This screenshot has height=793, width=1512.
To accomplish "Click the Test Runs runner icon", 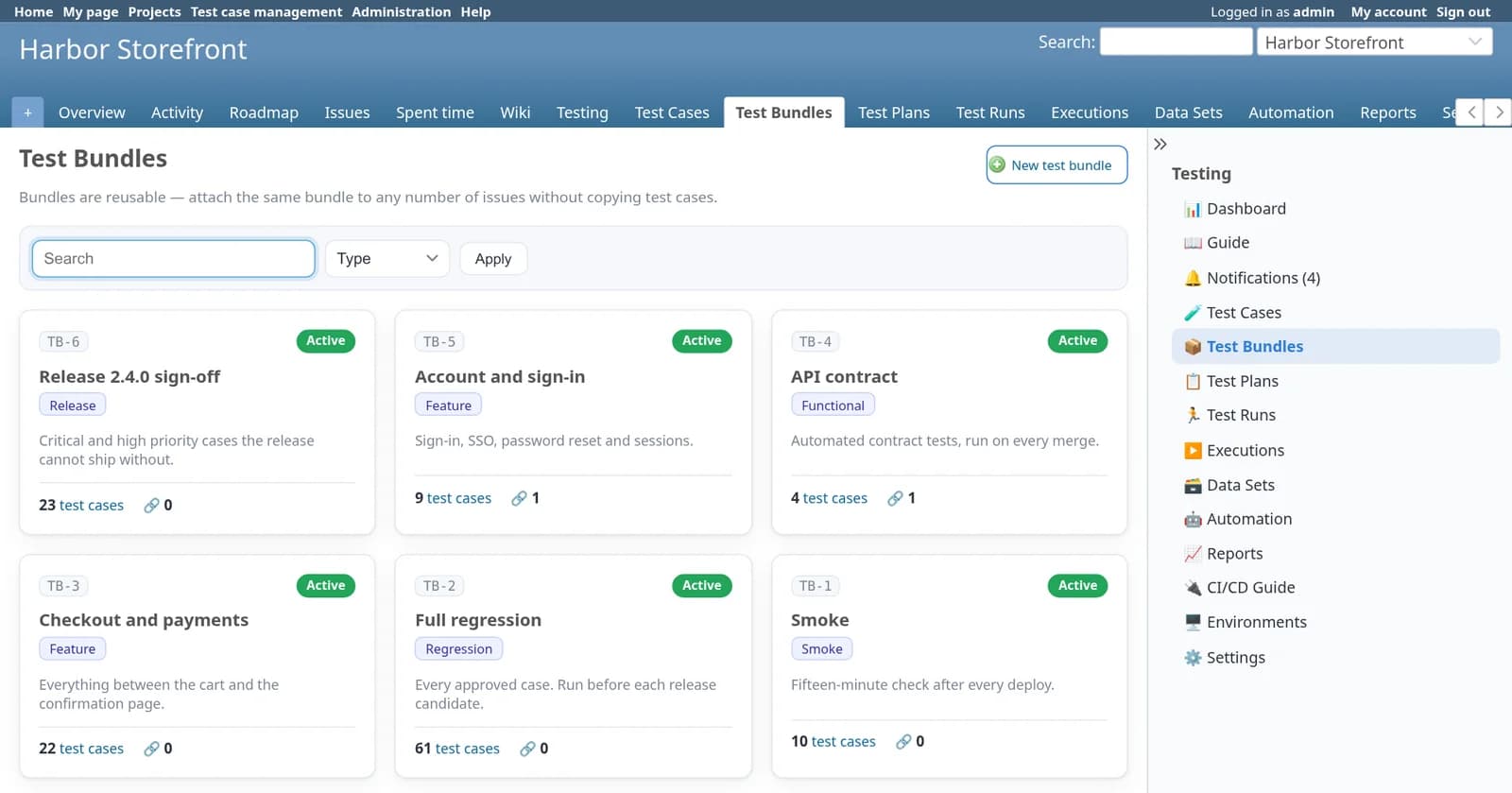I will [1193, 415].
